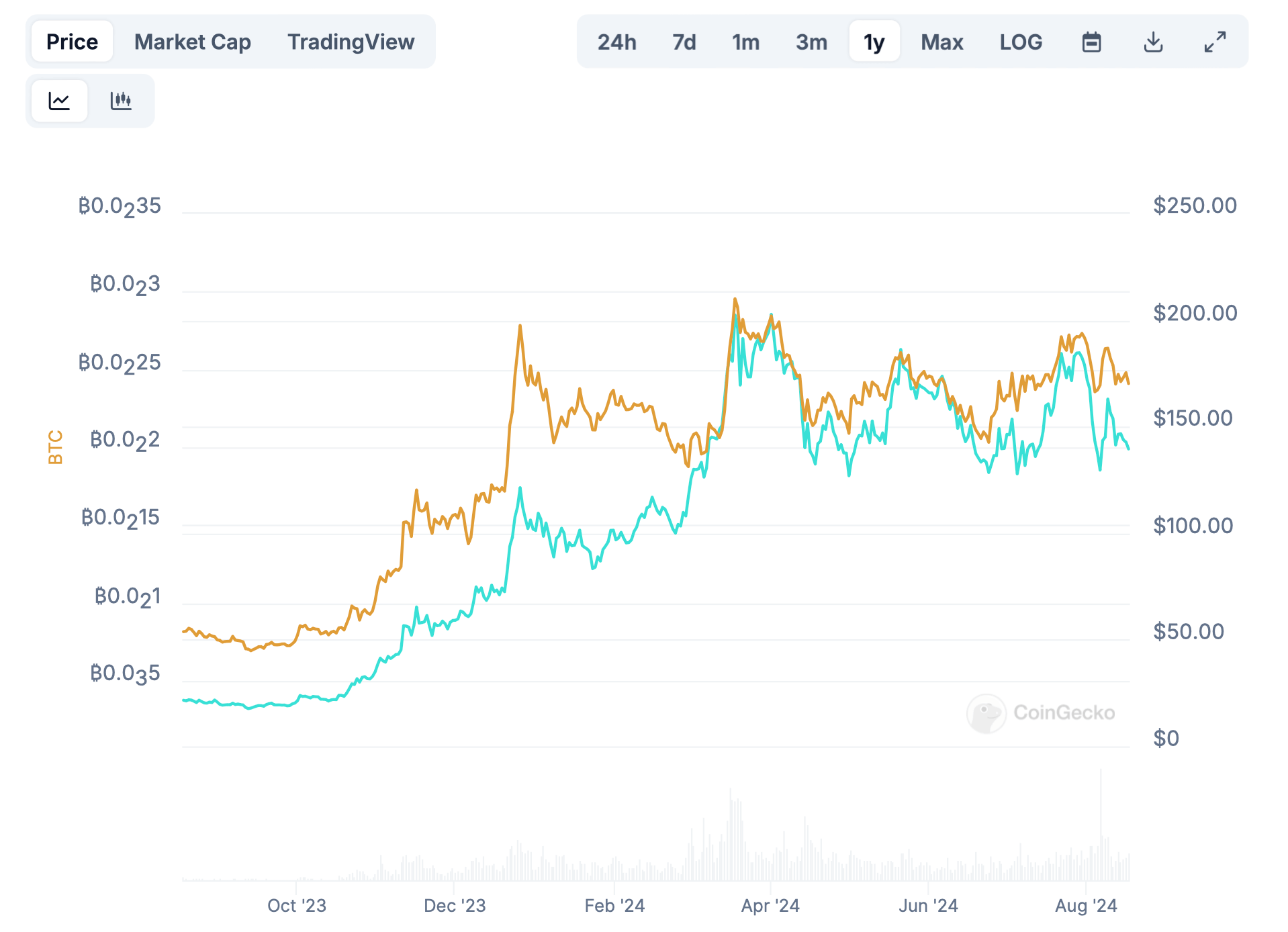Expand the chart to fullscreen
Viewport: 1288px width, 932px height.
(1215, 42)
